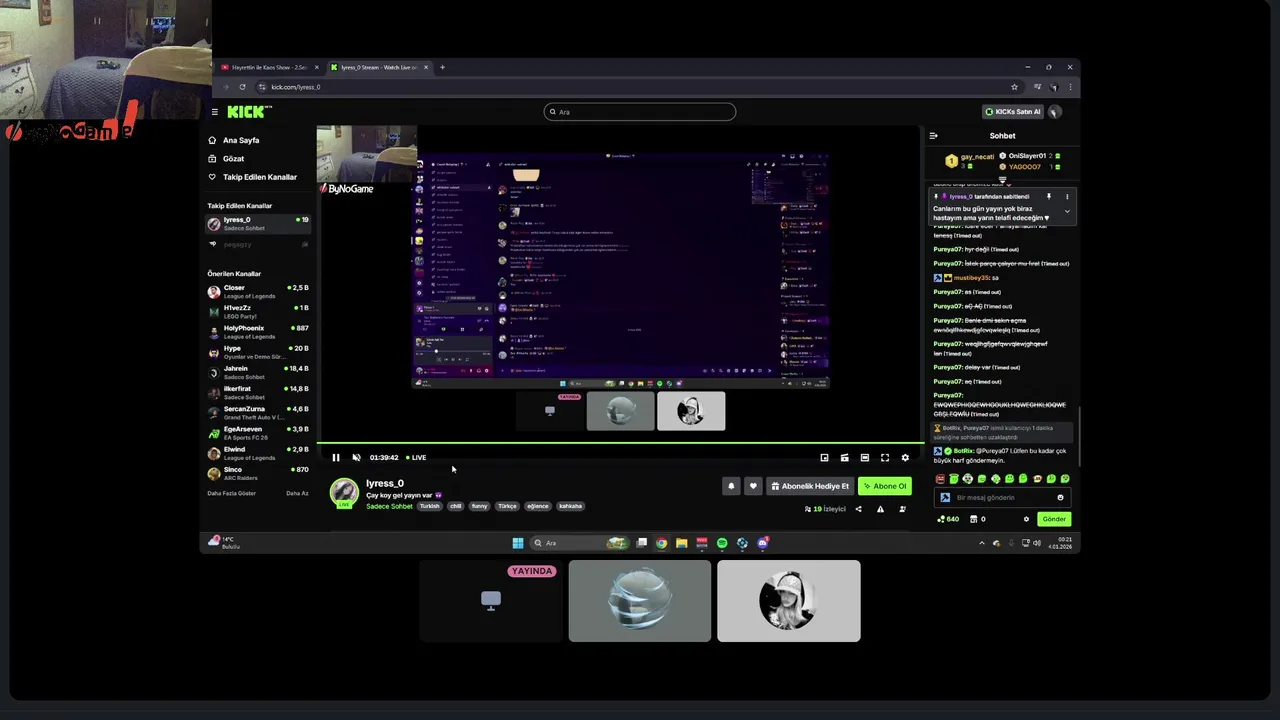
Task: Select the funny tag
Action: pyautogui.click(x=480, y=506)
